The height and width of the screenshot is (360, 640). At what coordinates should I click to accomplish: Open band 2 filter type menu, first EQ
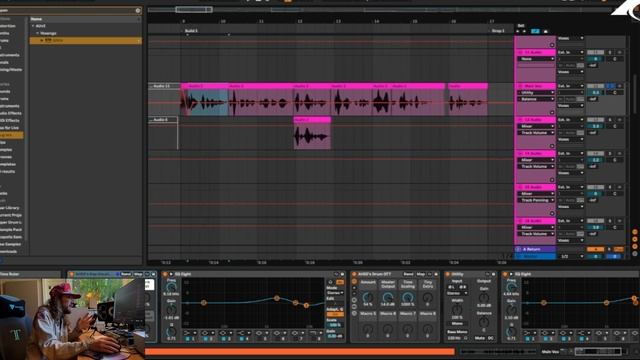207,333
